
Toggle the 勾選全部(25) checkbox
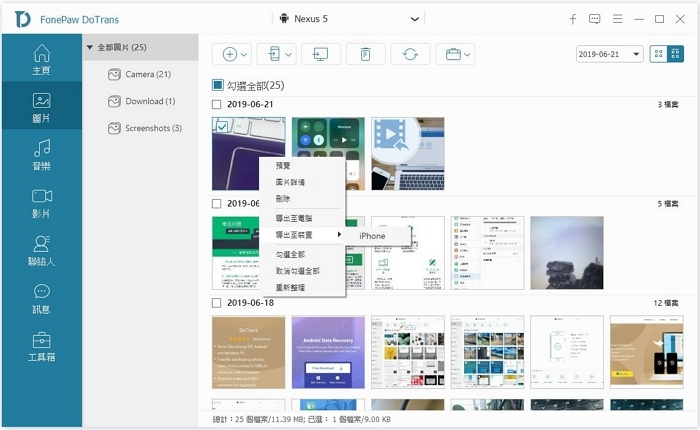tap(217, 85)
